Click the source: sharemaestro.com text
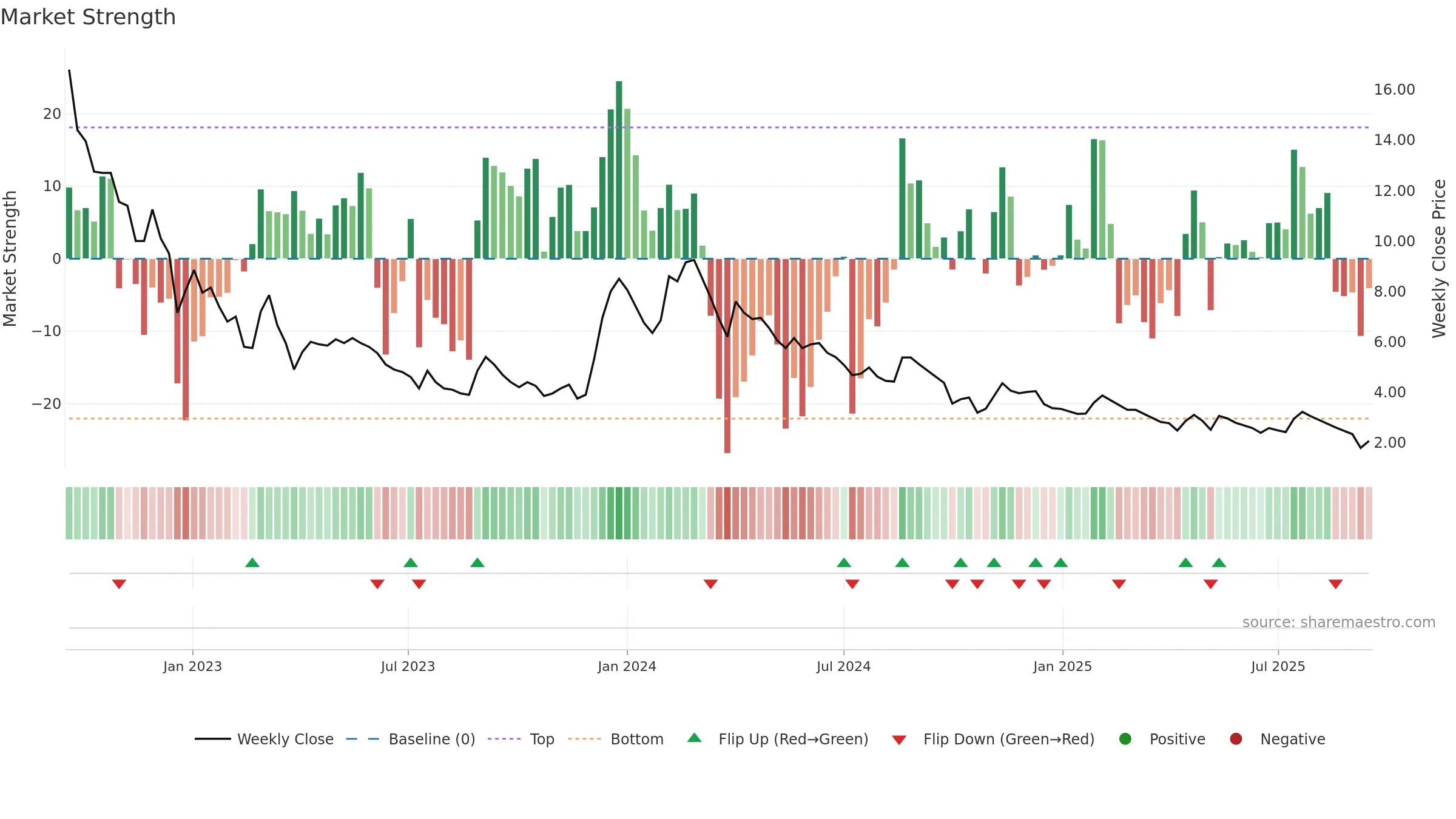Viewport: 1456px width, 819px height. 1339,622
